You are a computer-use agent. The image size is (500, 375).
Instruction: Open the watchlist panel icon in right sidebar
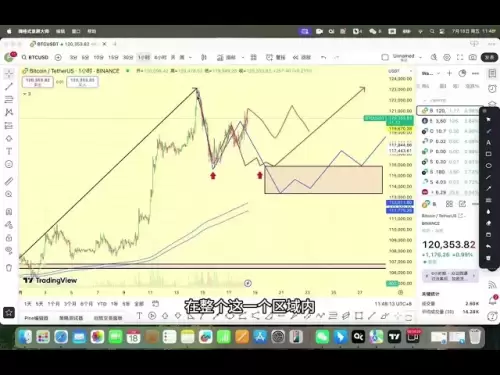(x=492, y=74)
